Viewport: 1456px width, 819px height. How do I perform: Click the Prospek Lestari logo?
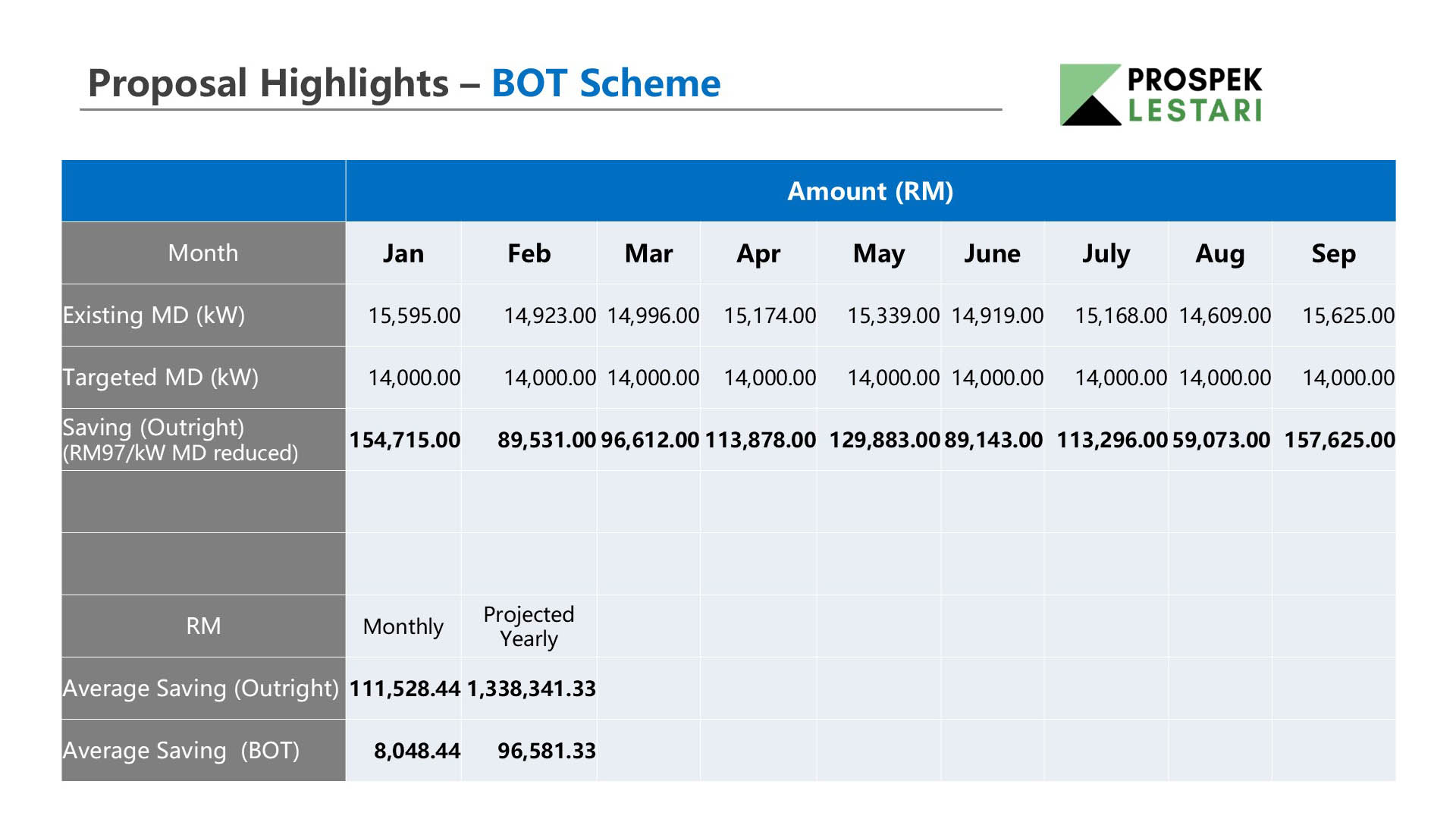[1161, 94]
